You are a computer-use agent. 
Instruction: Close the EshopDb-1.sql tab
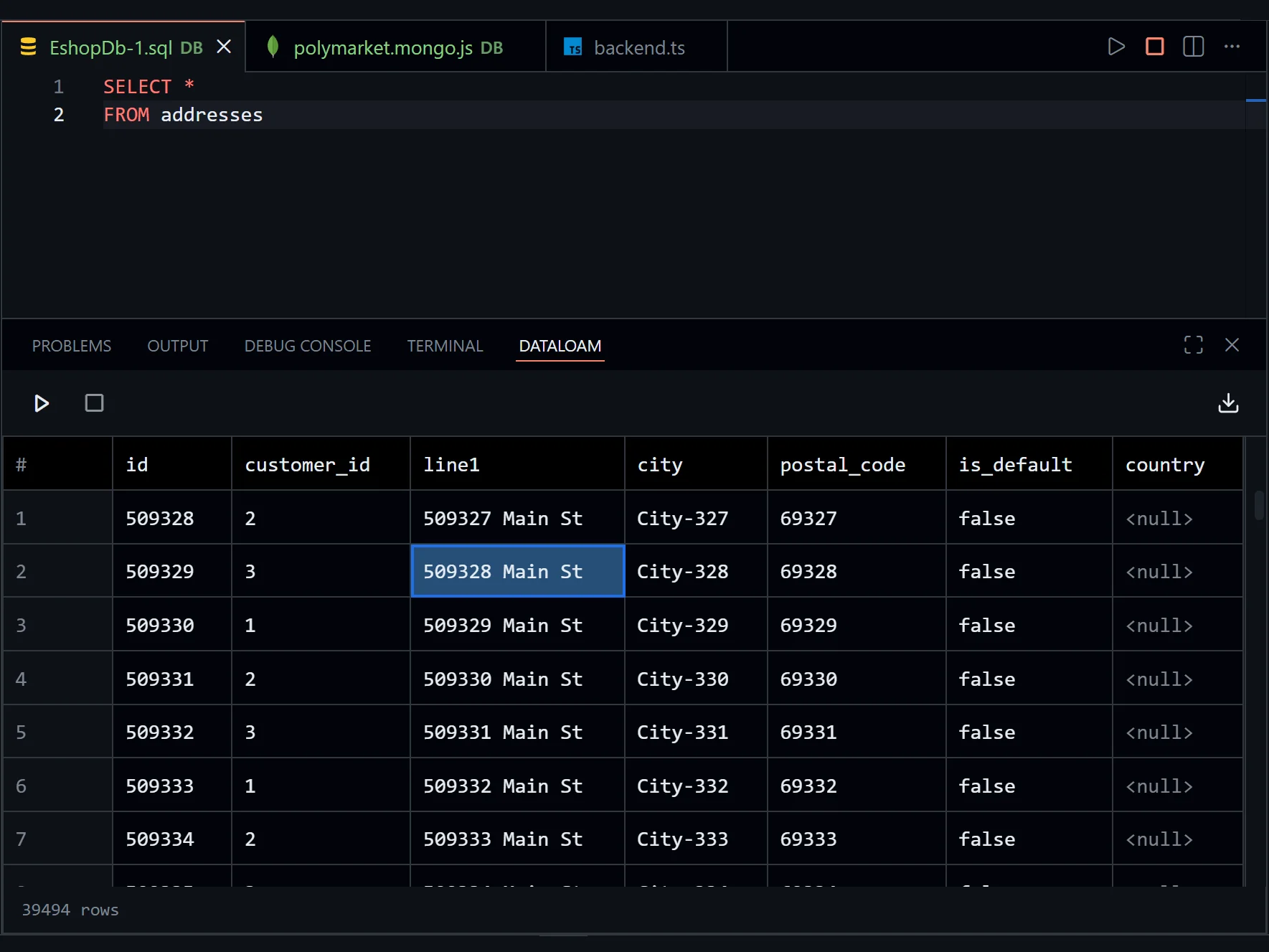click(x=224, y=47)
